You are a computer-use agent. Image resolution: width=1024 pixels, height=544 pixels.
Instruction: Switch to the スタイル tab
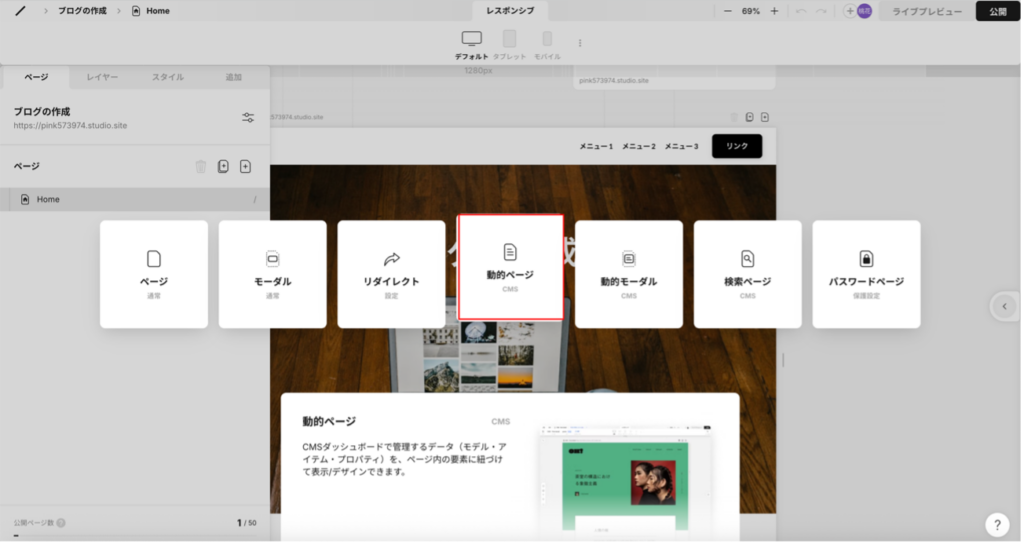(168, 77)
